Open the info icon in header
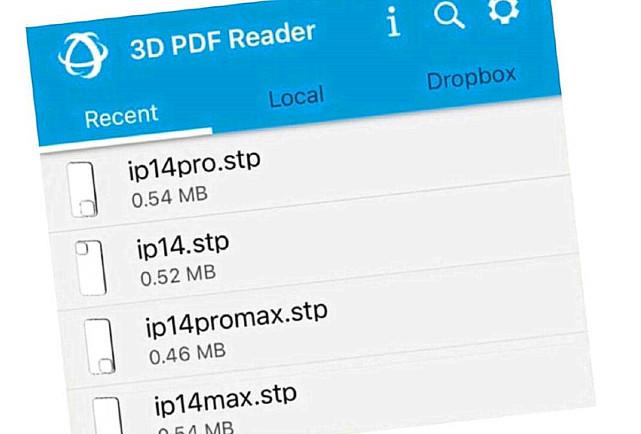Viewport: 641px width, 434px height. 393,22
